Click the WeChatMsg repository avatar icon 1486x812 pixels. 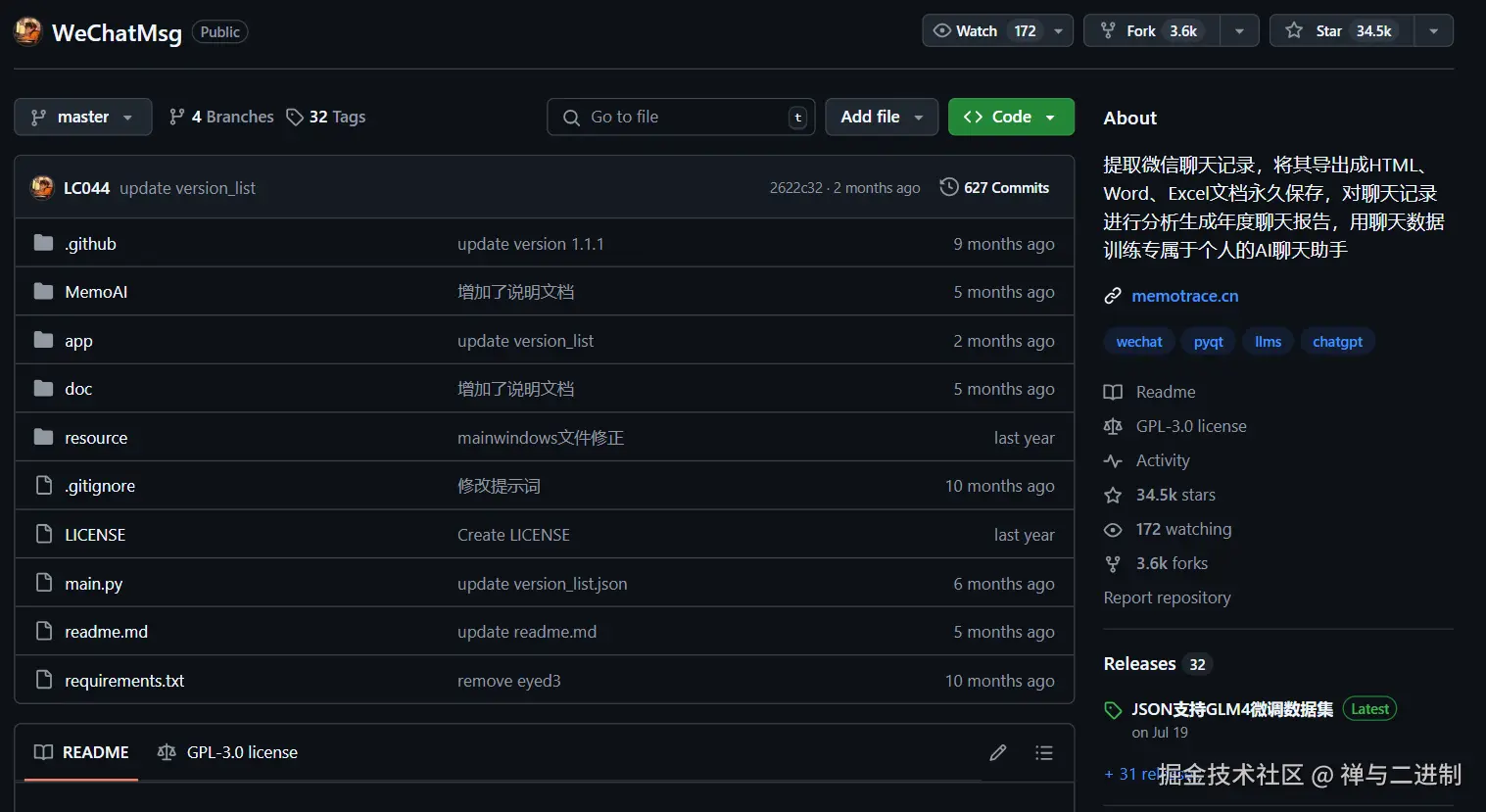(27, 31)
